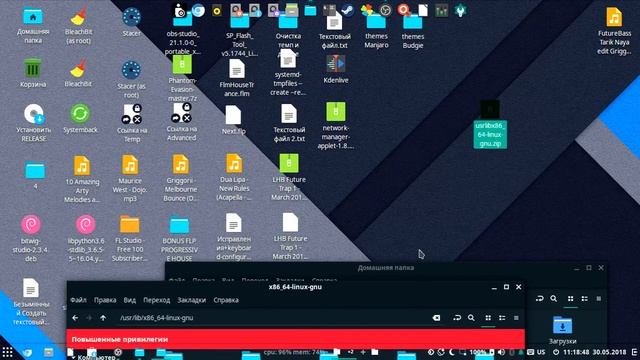
Task: Select Текстовый файл 2.txt
Action: 289,122
